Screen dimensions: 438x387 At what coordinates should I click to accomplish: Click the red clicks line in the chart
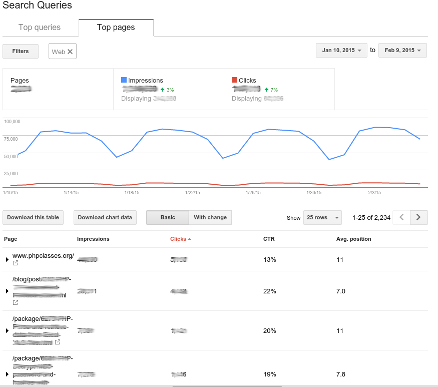[x=215, y=184]
